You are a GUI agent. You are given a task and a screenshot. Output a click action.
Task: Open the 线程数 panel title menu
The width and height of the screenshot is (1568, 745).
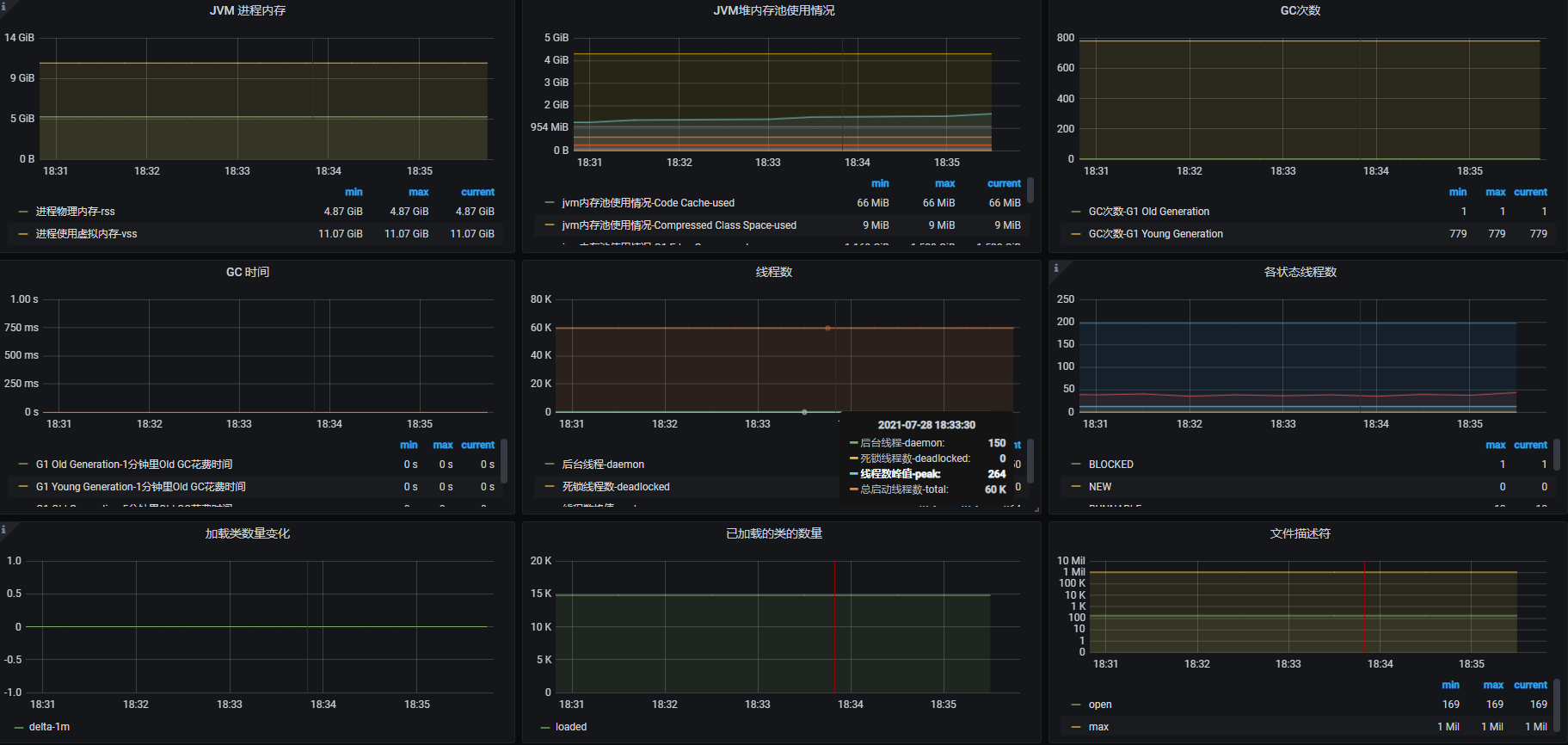(774, 272)
